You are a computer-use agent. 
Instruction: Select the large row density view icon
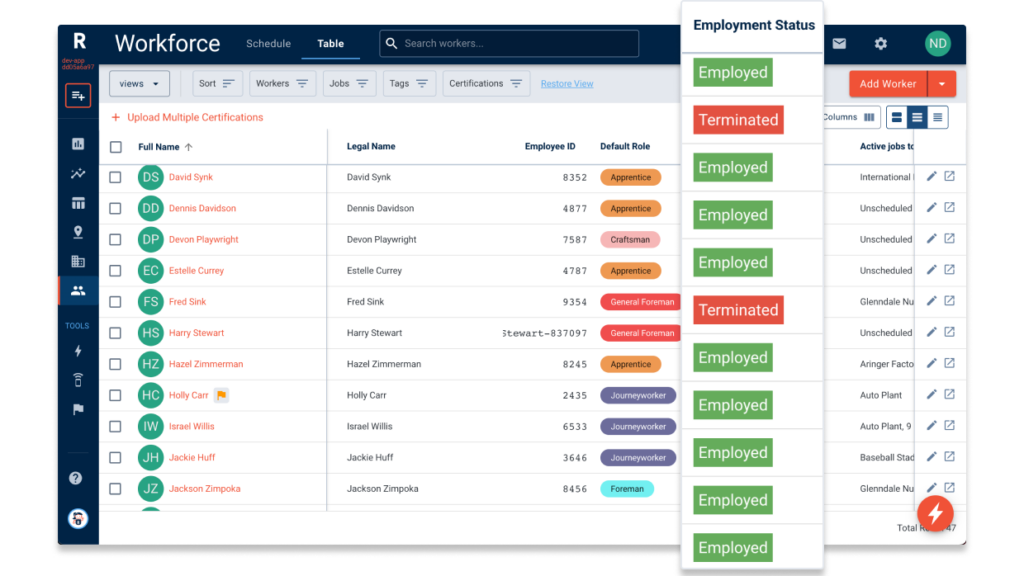pyautogui.click(x=897, y=118)
